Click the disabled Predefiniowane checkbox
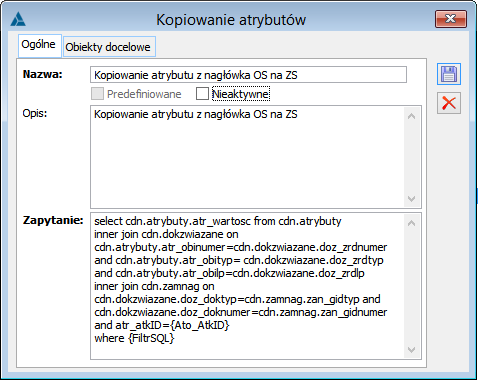 [x=97, y=94]
